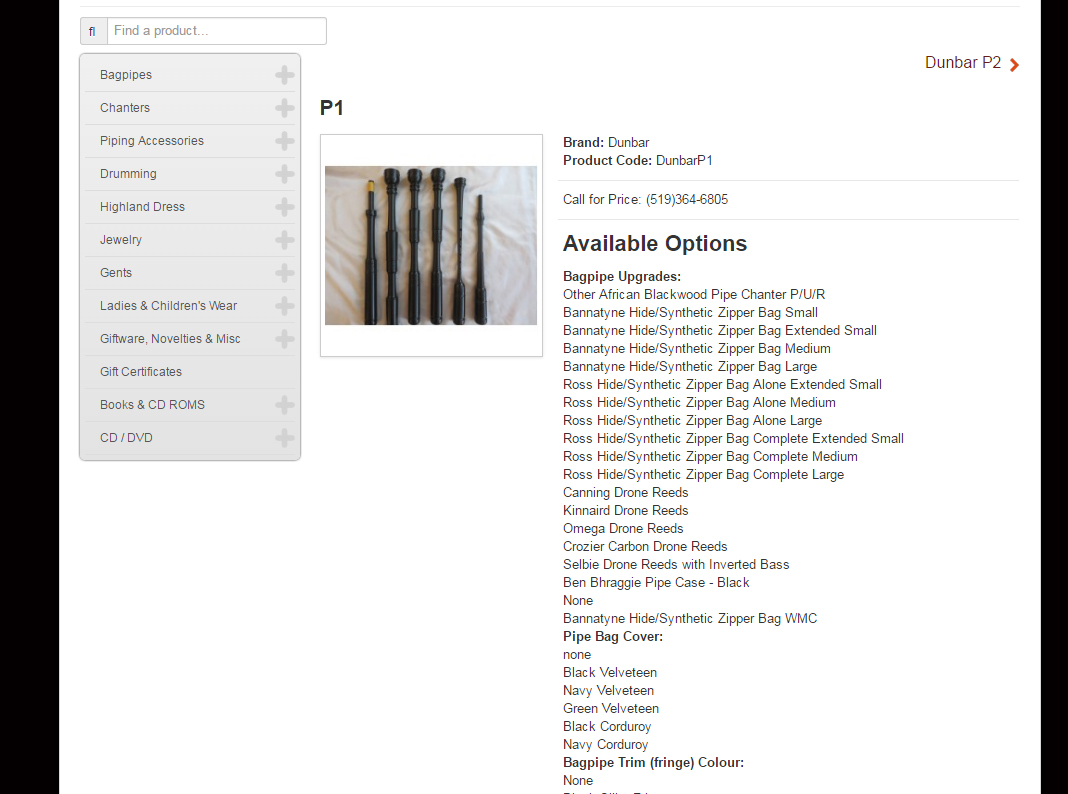Select Black Corduroy pipe bag cover
The height and width of the screenshot is (794, 1068).
point(607,727)
